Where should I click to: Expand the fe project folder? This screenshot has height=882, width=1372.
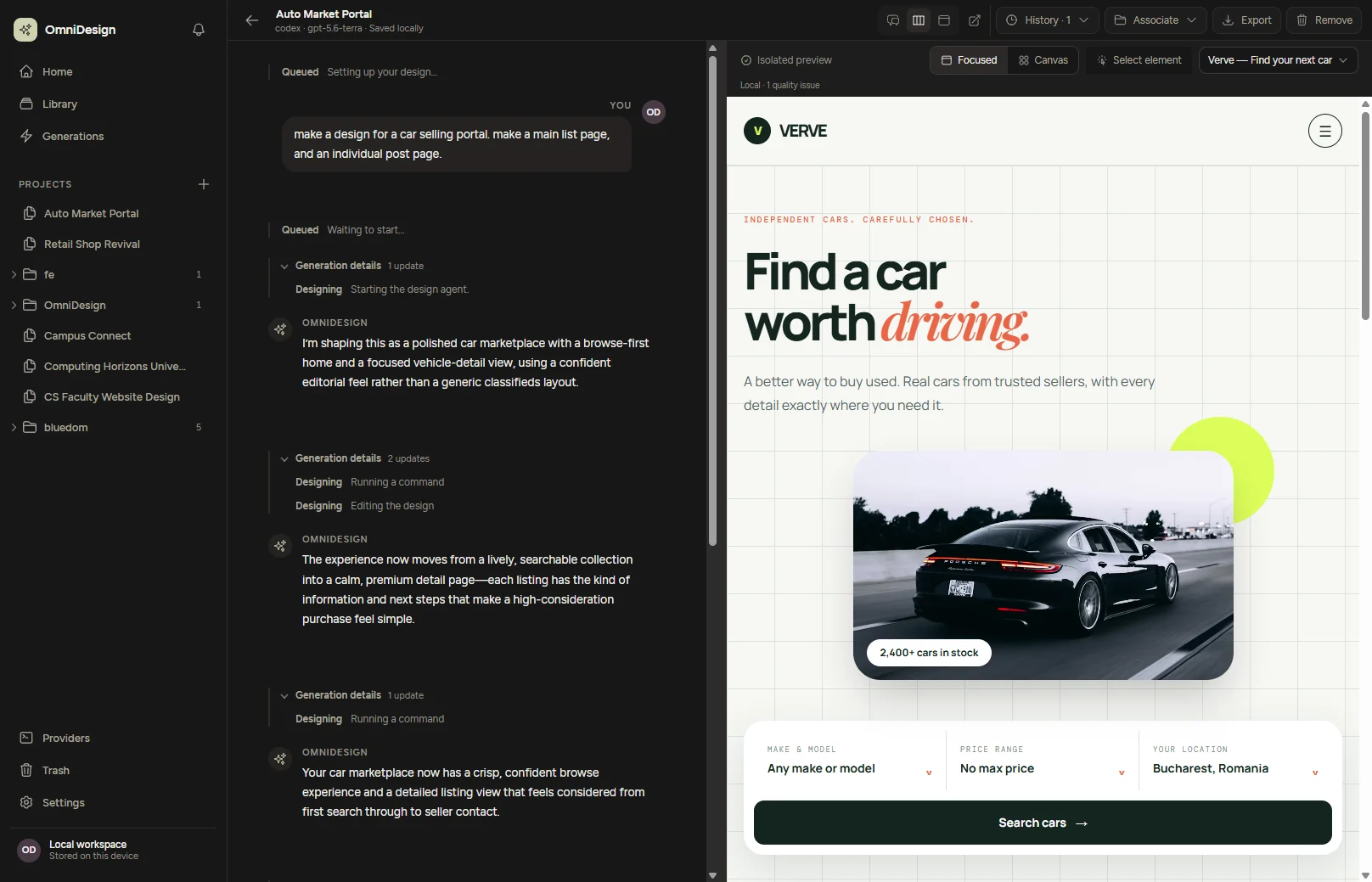14,275
